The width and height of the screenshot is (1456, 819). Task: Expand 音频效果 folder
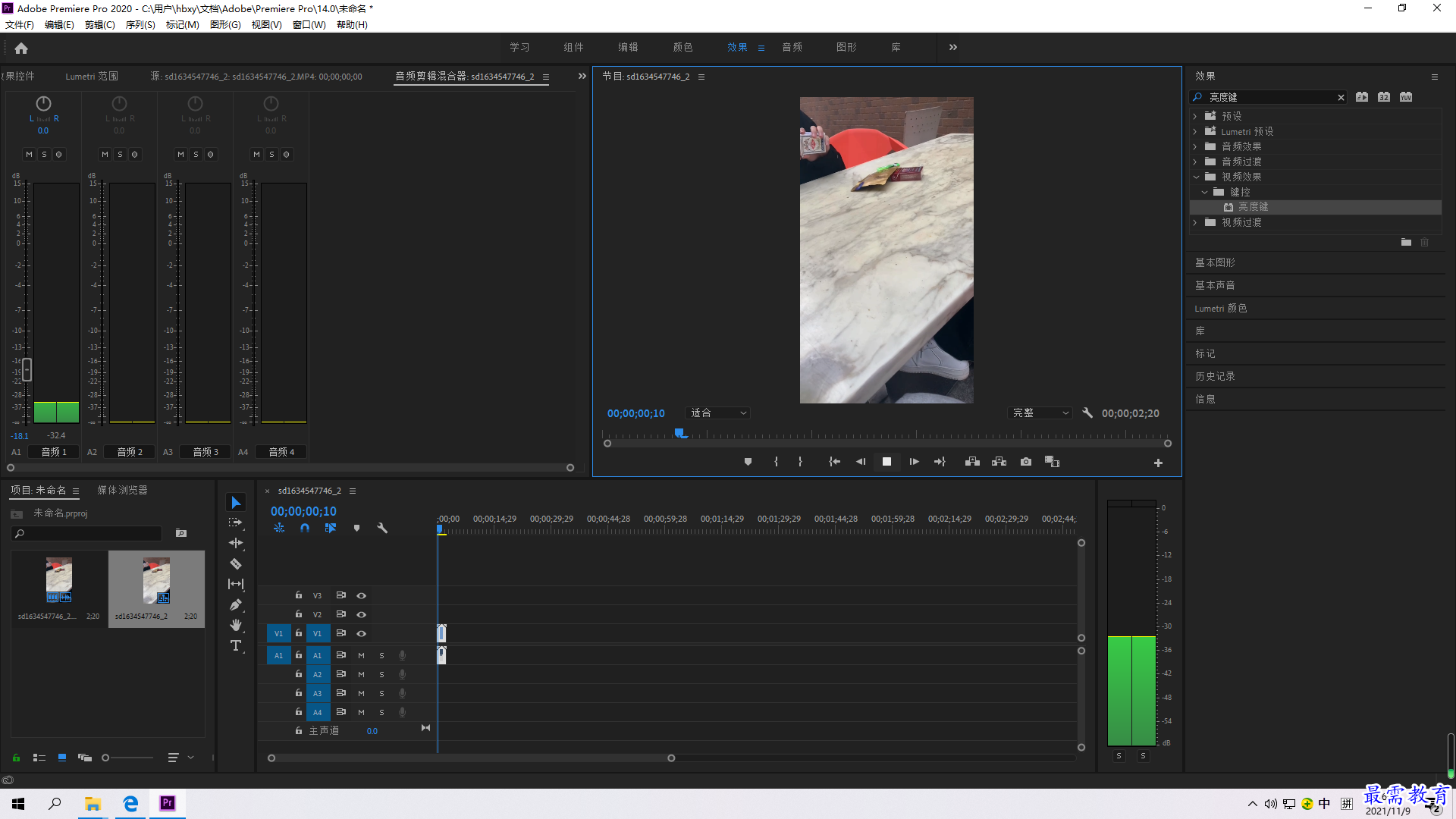coord(1195,146)
